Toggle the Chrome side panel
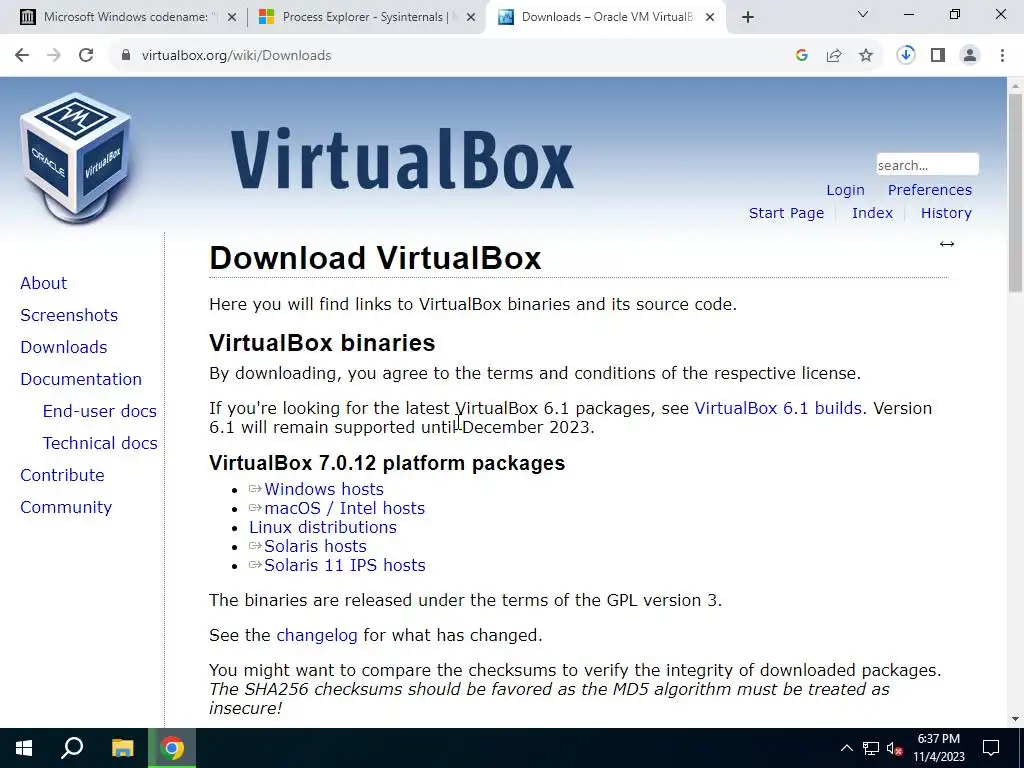The image size is (1024, 768). click(938, 56)
